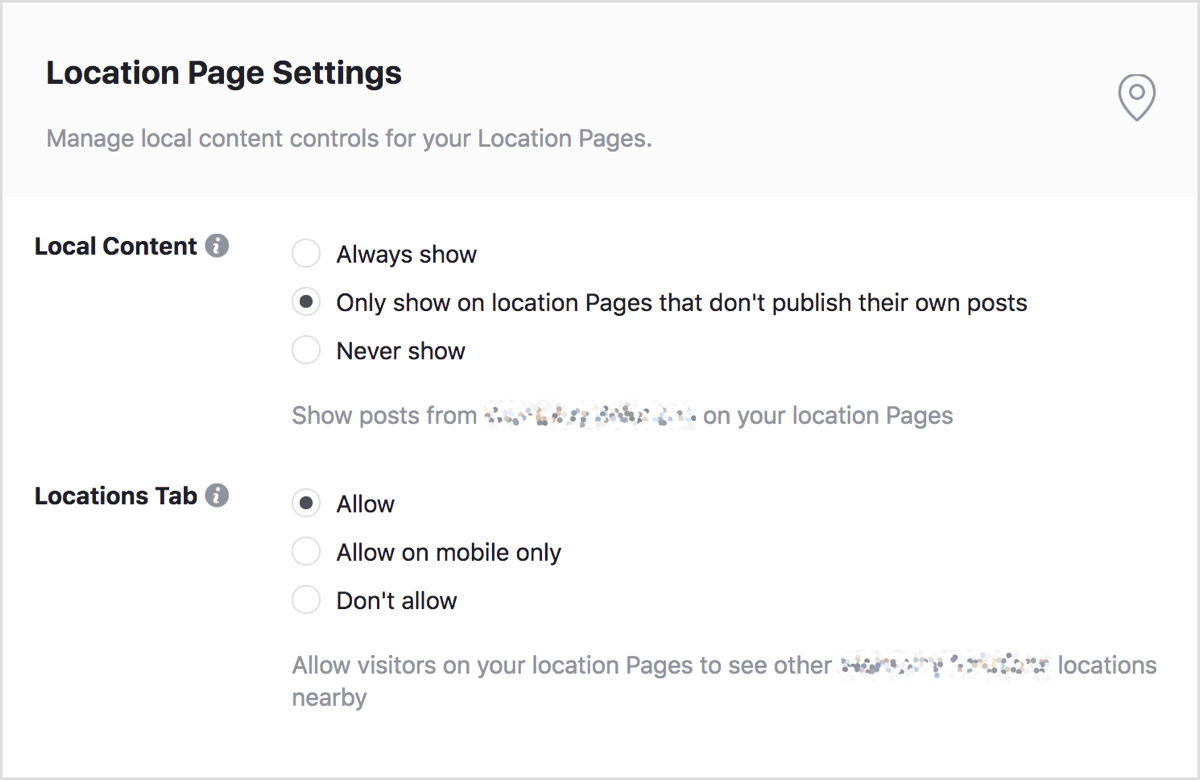Select the Never show option
The height and width of the screenshot is (780, 1200).
[x=306, y=350]
